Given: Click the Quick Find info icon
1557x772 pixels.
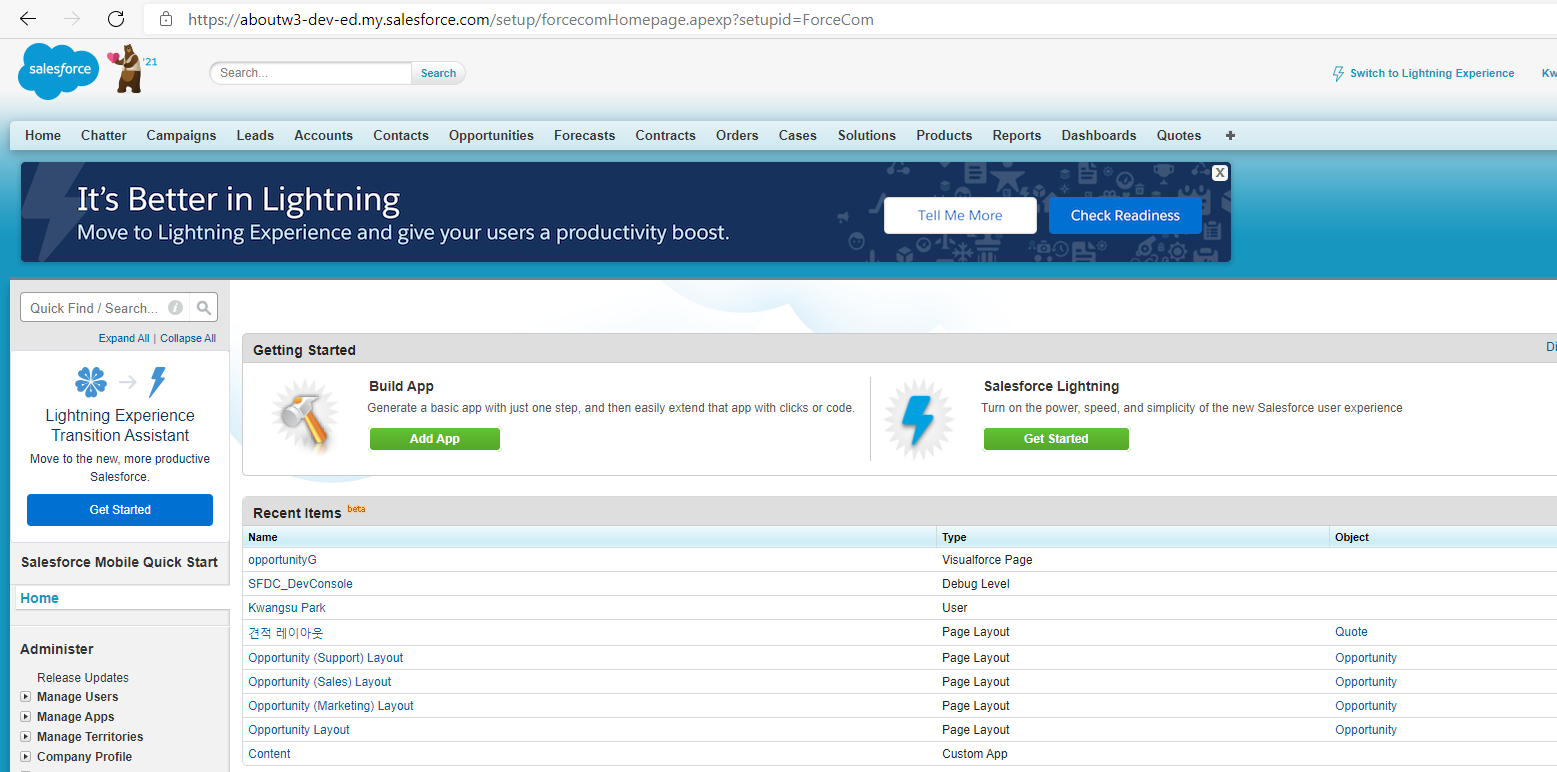Looking at the screenshot, I should [x=175, y=308].
